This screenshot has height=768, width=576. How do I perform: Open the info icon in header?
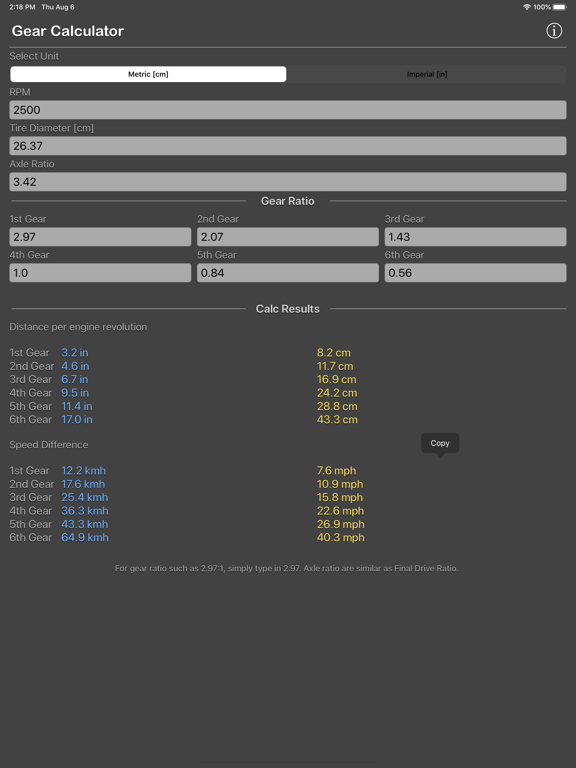click(x=554, y=31)
